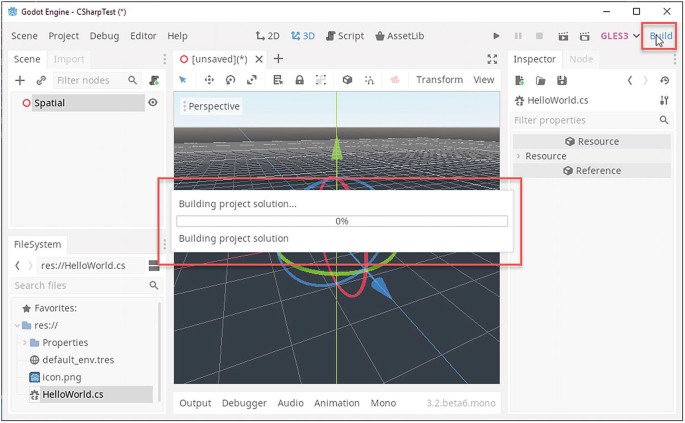Expand the Properties folder in FileSystem

tap(24, 343)
